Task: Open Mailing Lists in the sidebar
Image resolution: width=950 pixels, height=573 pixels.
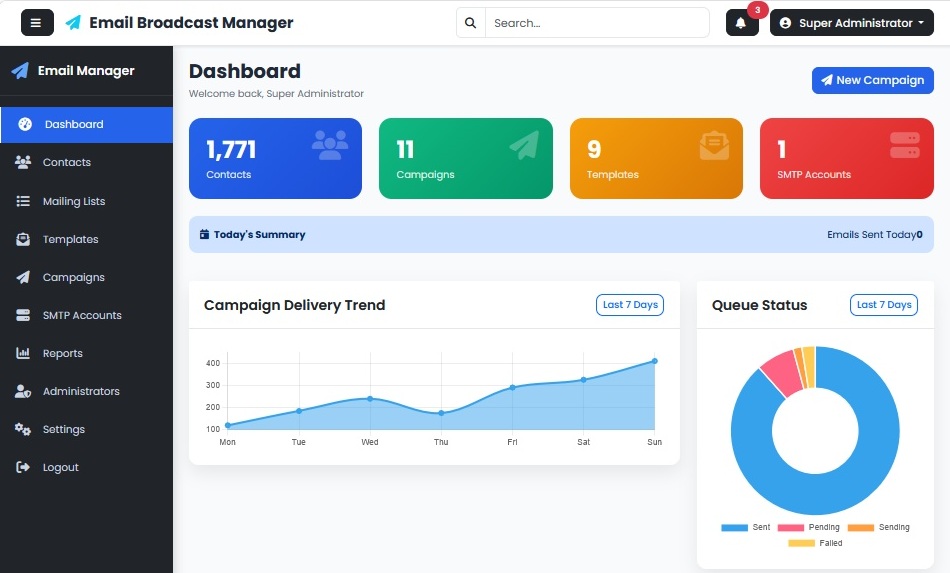Action: (x=87, y=201)
